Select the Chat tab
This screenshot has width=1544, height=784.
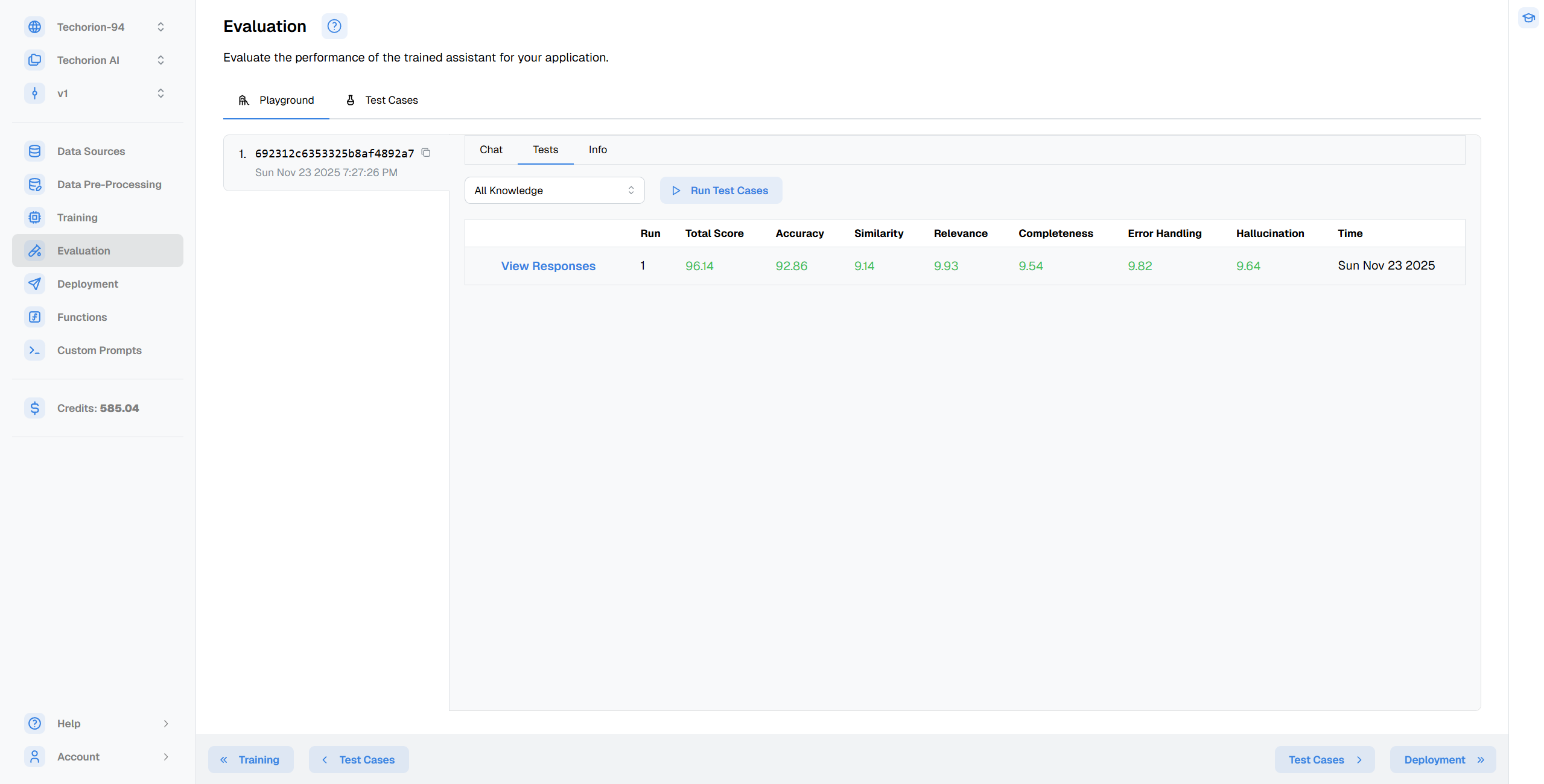coord(491,150)
